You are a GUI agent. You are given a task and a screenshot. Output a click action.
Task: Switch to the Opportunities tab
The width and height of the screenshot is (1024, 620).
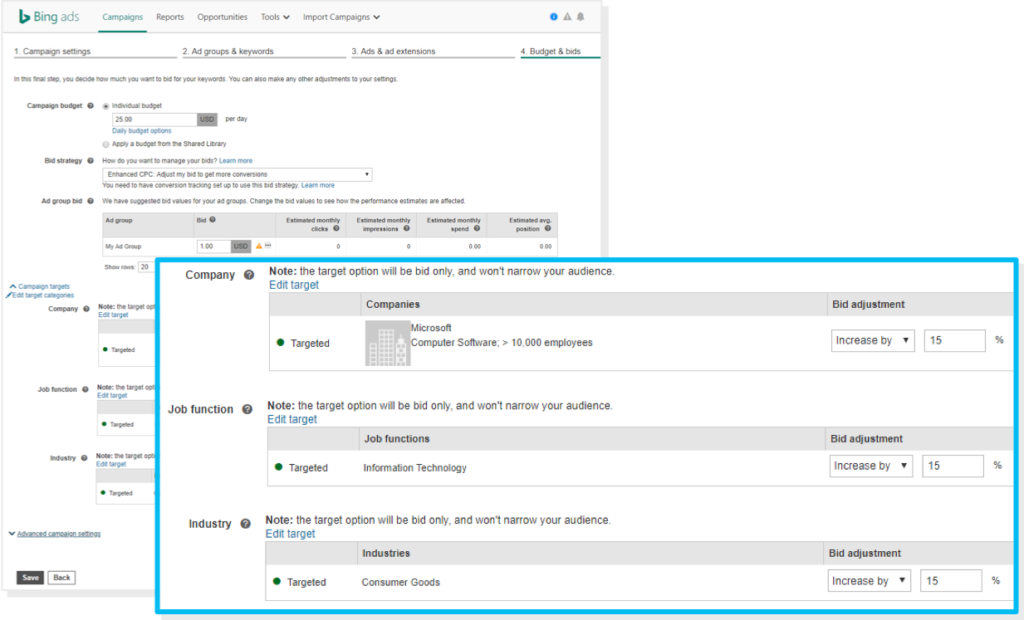[222, 17]
